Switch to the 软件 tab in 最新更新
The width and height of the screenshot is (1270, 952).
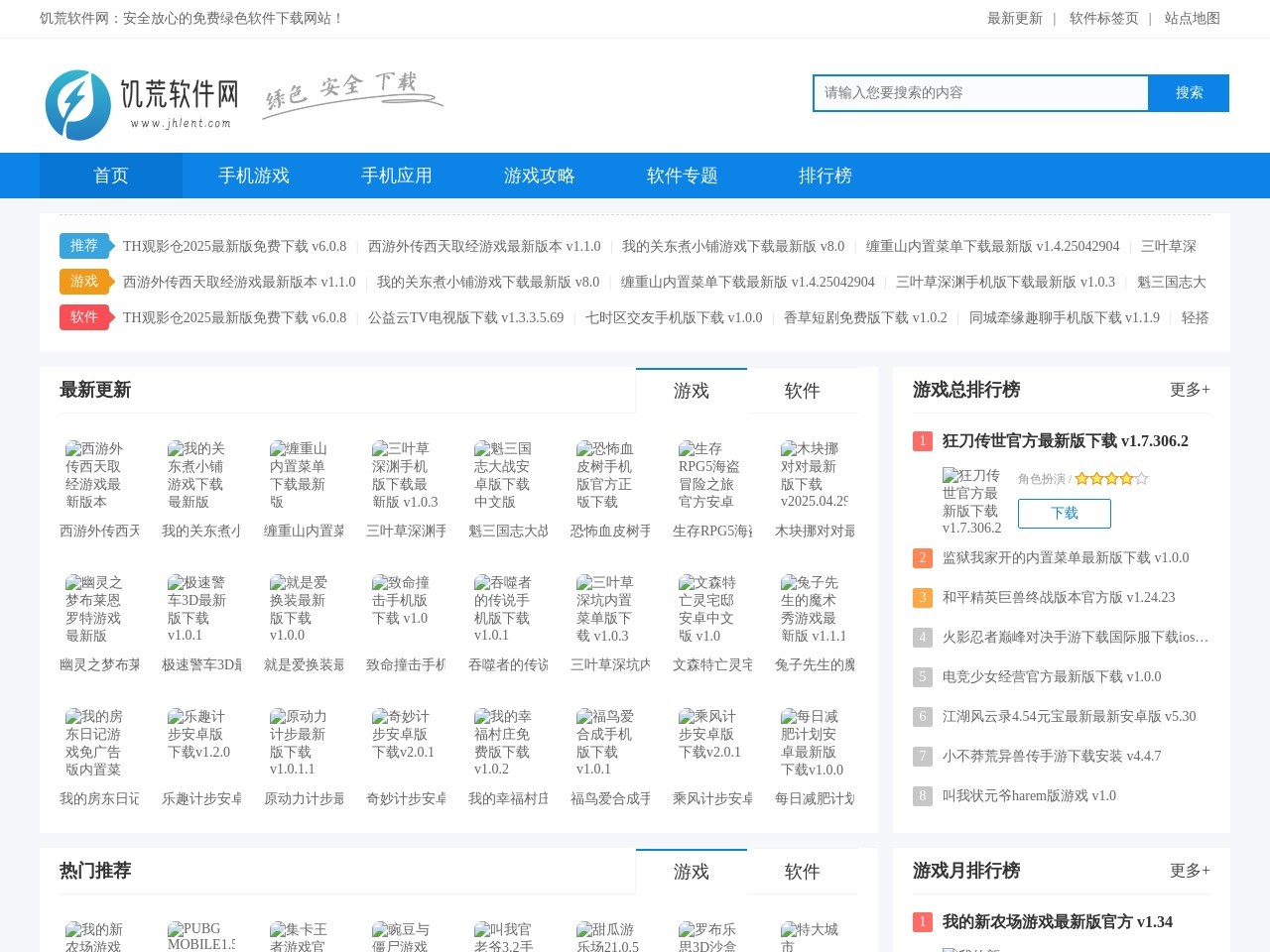(802, 391)
